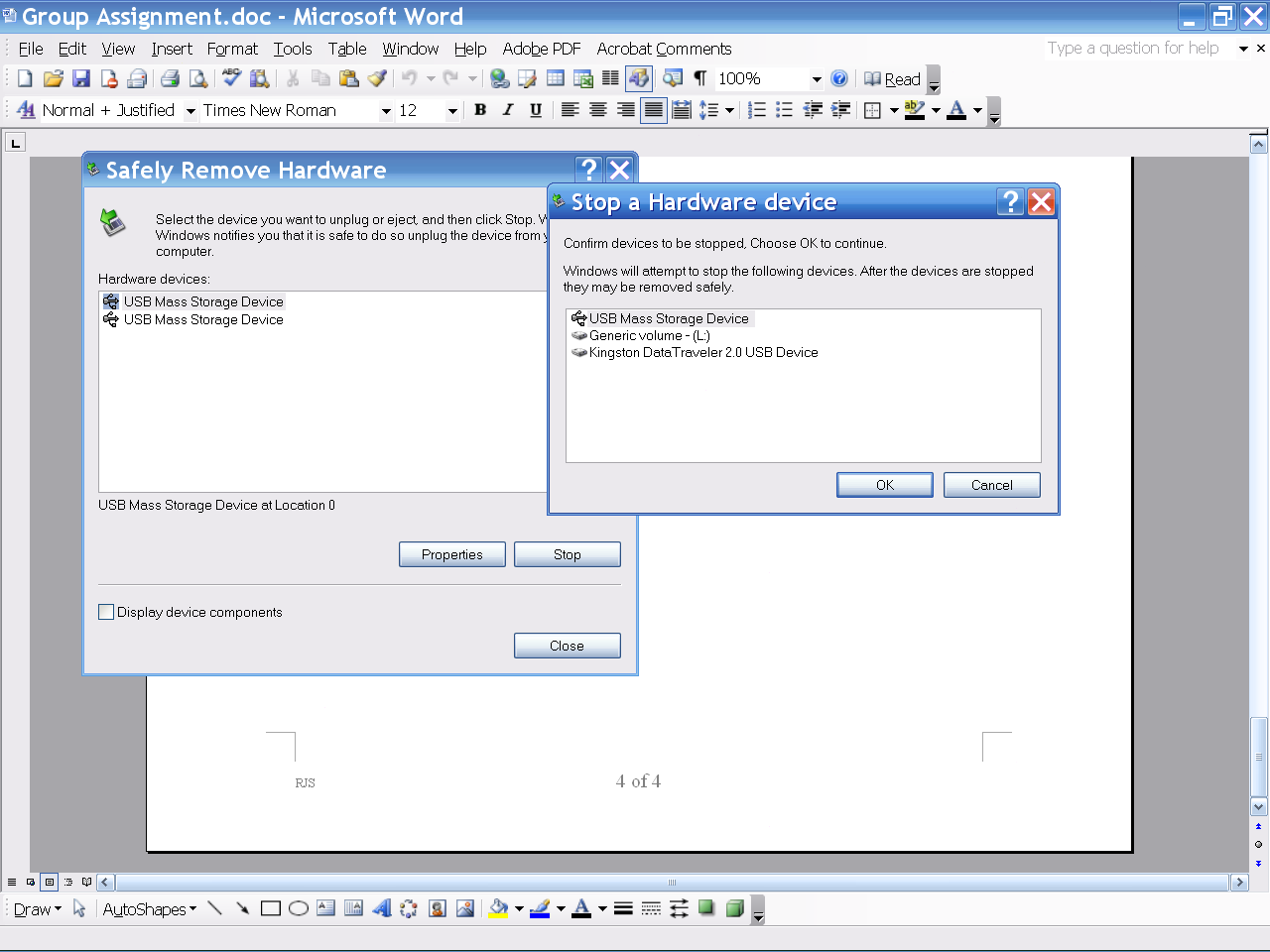Click the Insert Table icon
The height and width of the screenshot is (952, 1270).
click(x=556, y=78)
